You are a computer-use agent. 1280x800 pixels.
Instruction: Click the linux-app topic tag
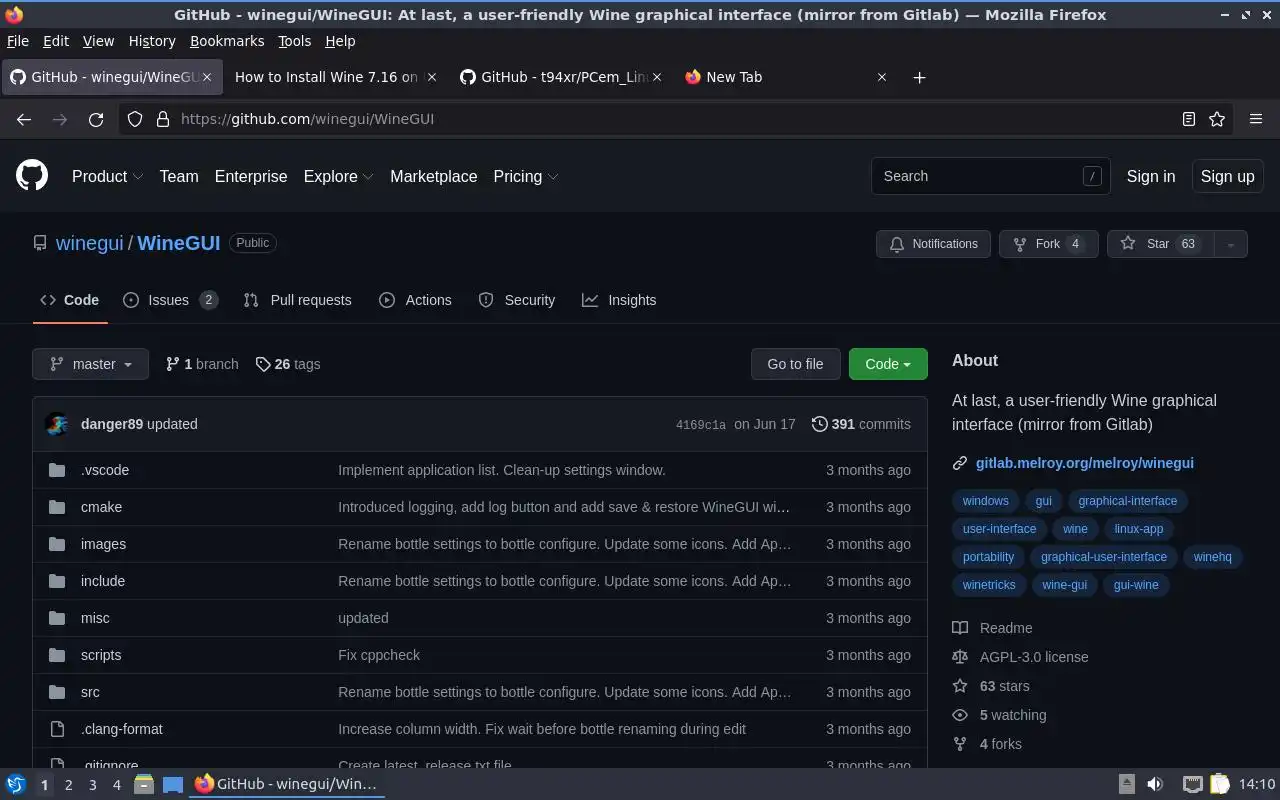(x=1139, y=529)
